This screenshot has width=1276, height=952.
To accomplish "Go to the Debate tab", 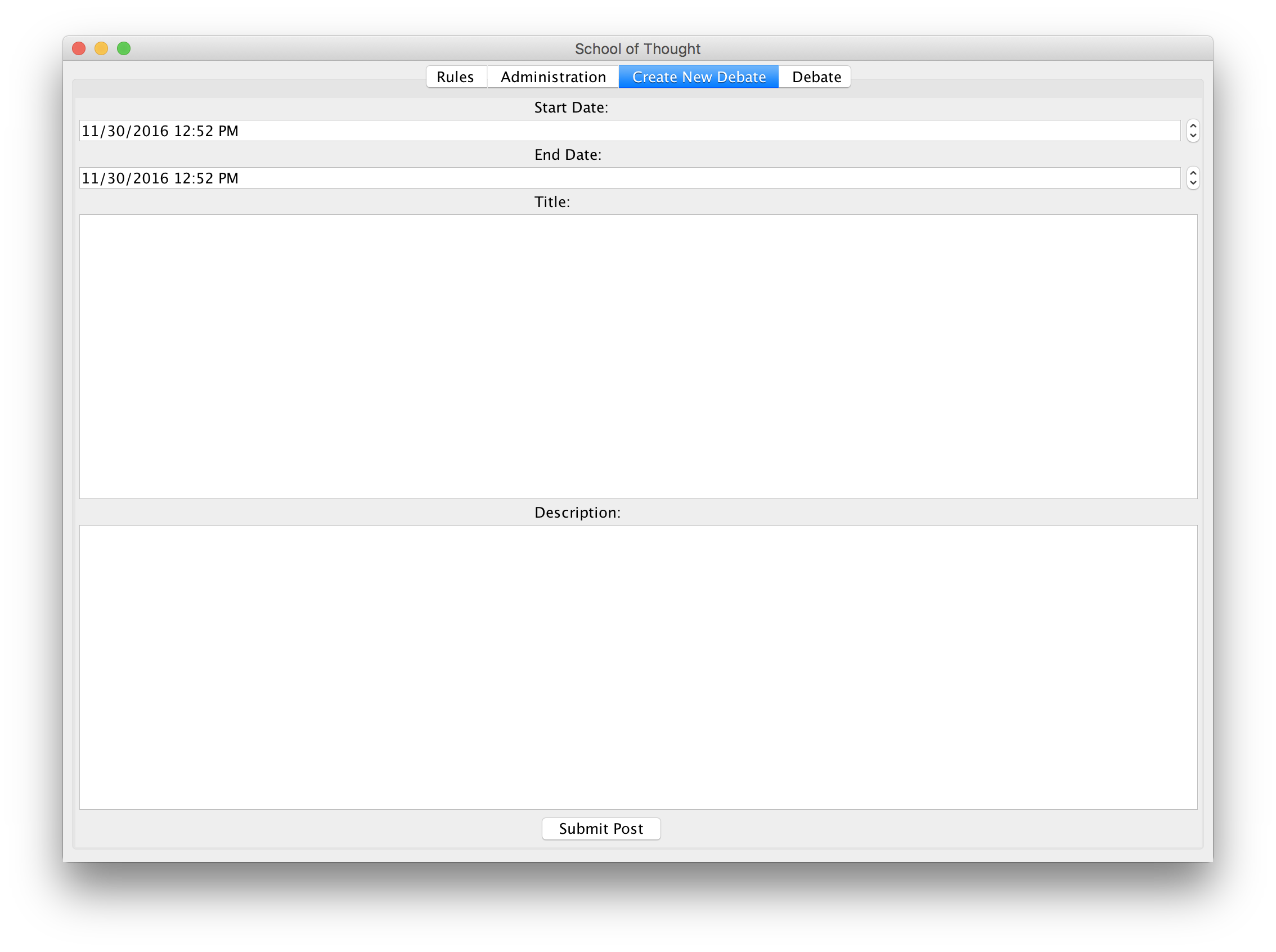I will 815,77.
